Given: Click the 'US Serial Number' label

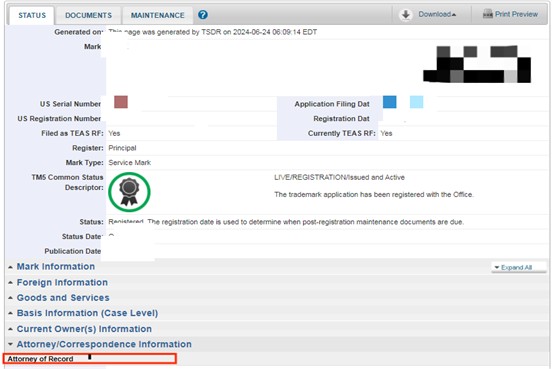Looking at the screenshot, I should [70, 104].
